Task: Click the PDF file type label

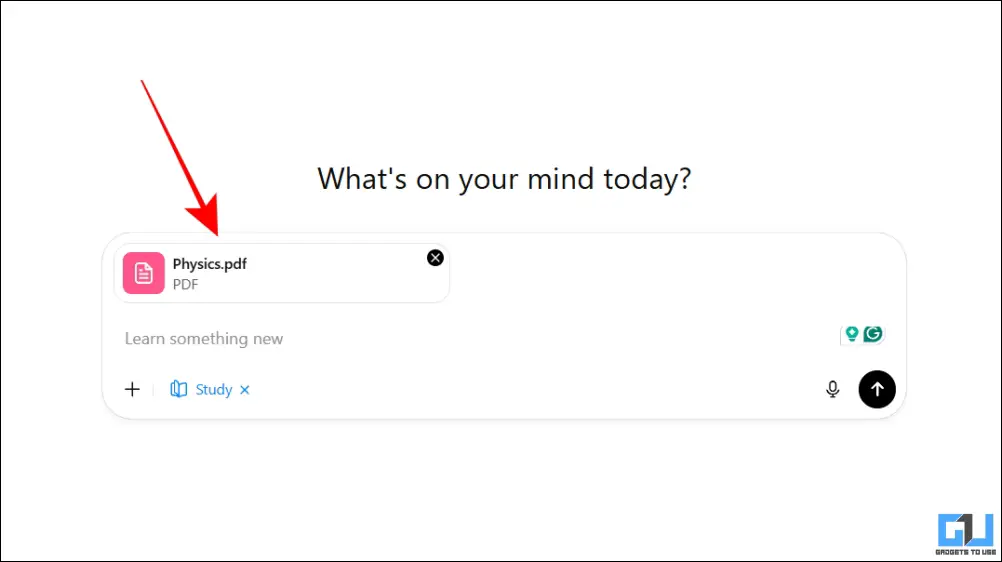Action: pyautogui.click(x=185, y=284)
